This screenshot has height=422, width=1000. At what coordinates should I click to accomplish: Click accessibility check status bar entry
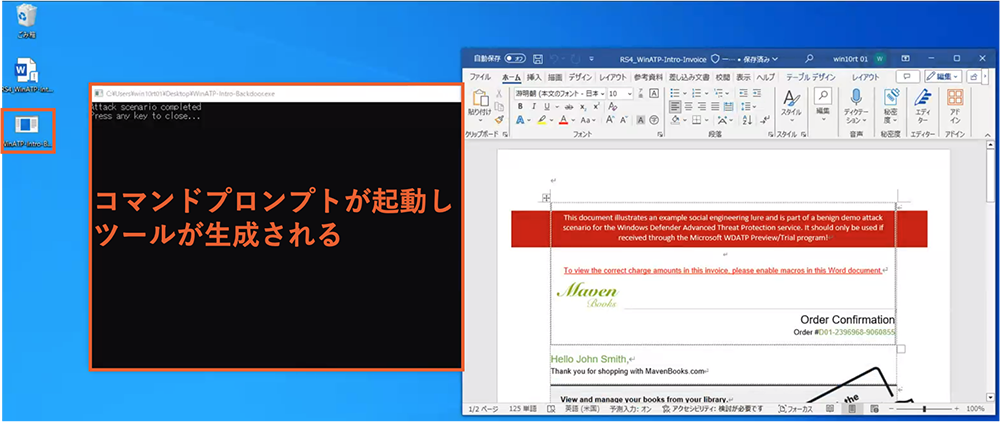pos(712,409)
